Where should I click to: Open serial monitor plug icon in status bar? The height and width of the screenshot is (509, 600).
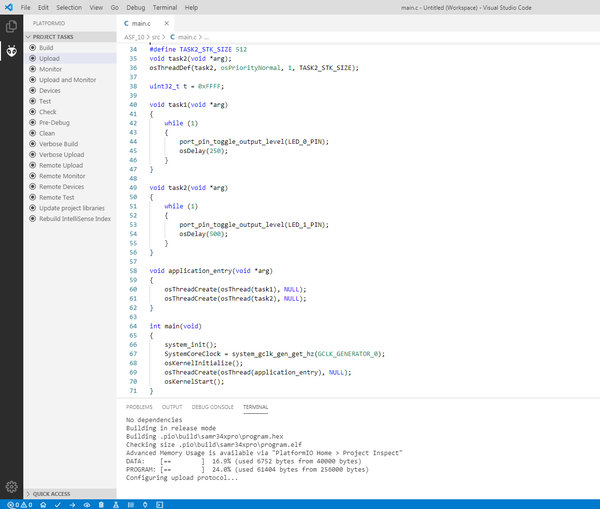(145, 505)
